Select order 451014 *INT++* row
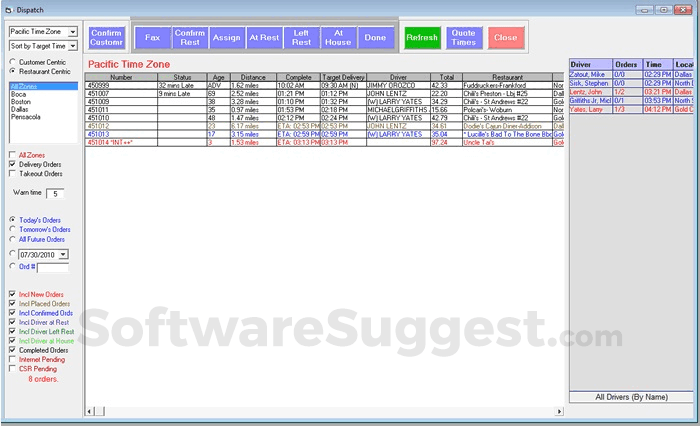The height and width of the screenshot is (426, 700). pos(325,142)
